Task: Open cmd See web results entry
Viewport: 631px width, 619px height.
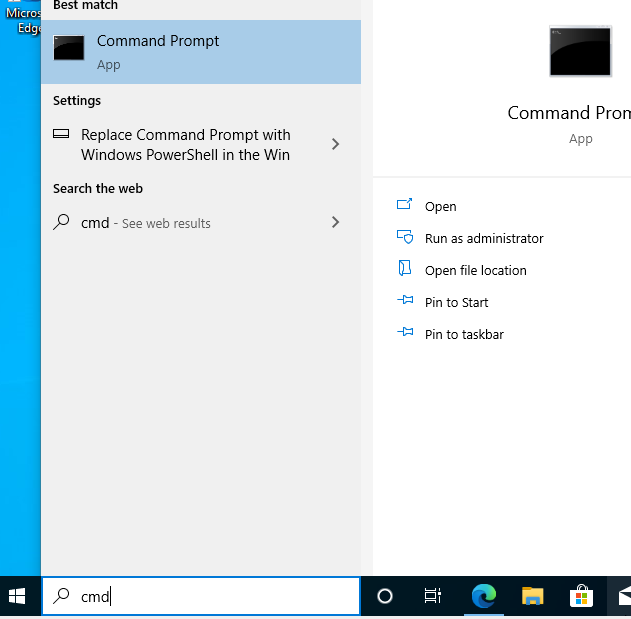Action: (x=201, y=223)
